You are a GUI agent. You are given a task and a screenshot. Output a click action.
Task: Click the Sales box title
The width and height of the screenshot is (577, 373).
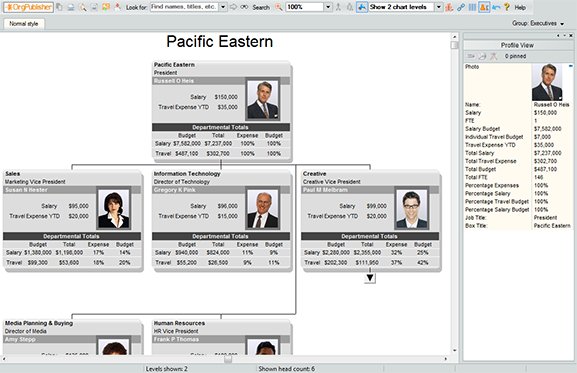[13, 174]
